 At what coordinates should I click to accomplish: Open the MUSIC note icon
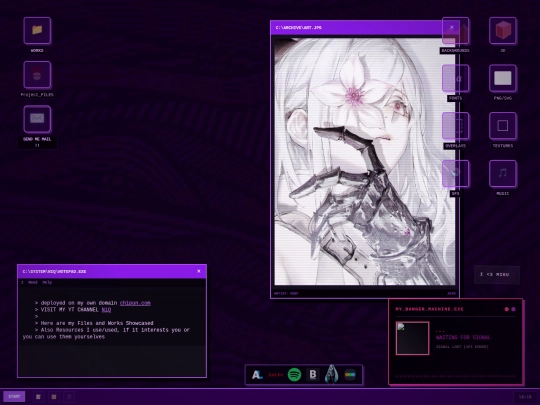coord(503,174)
